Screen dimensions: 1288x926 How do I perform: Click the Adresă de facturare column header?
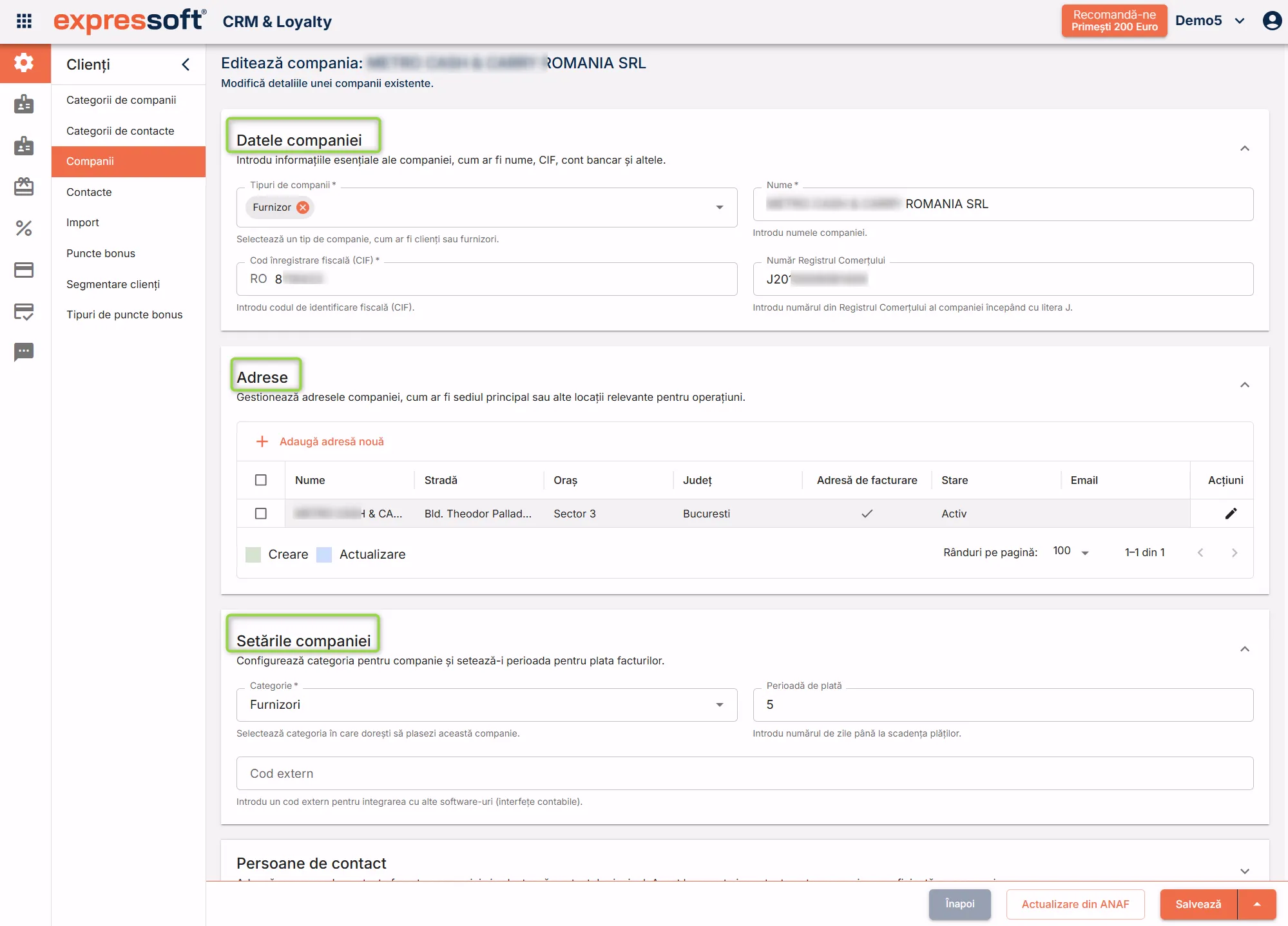(867, 480)
